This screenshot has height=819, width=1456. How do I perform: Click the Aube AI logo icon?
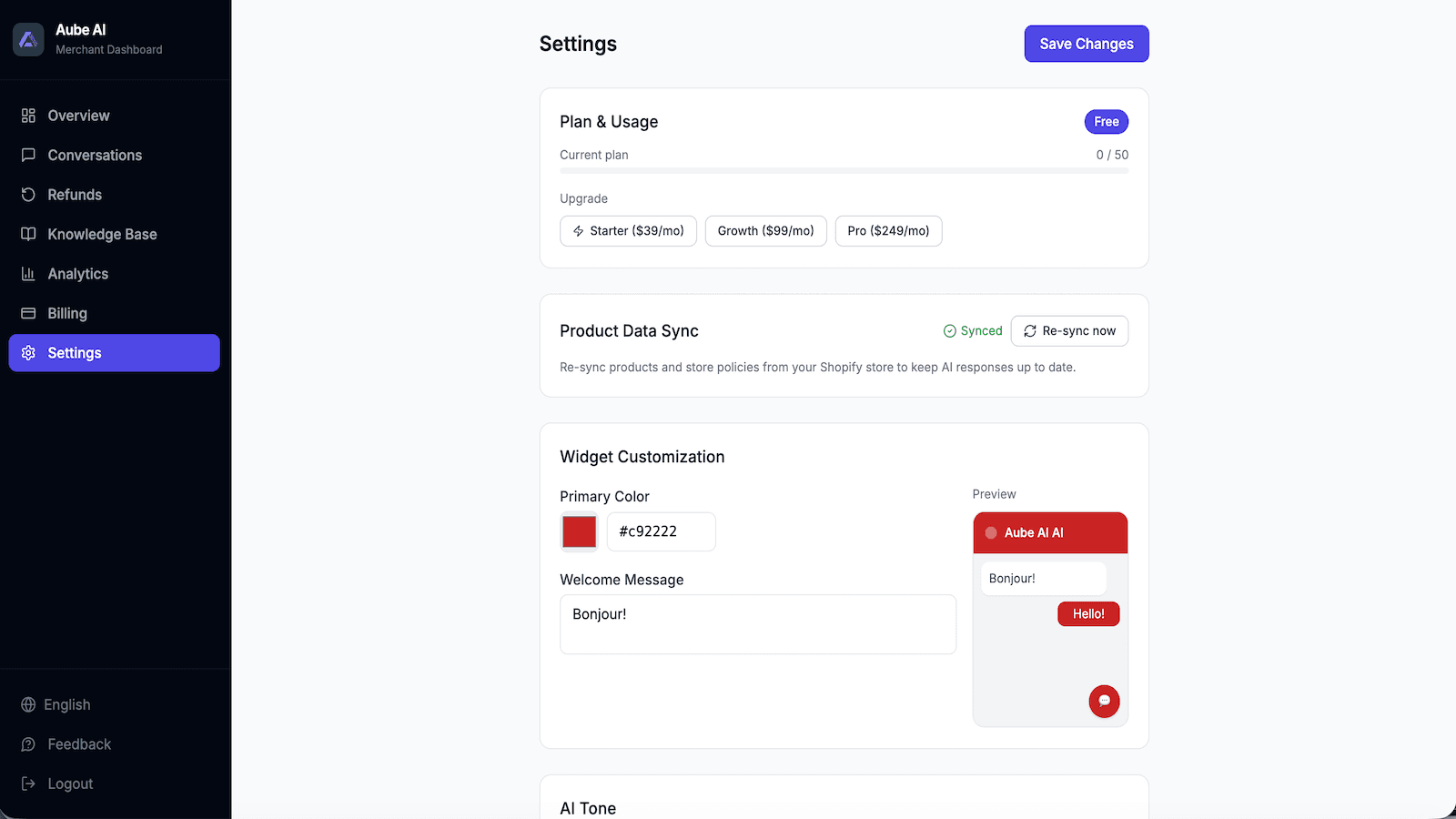(x=28, y=39)
